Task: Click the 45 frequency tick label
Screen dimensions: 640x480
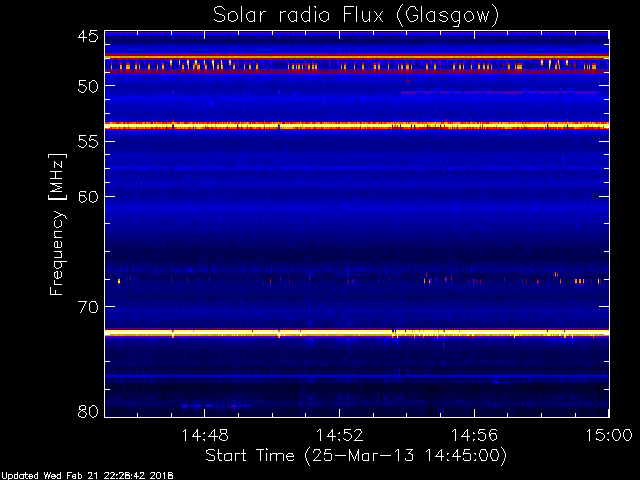Action: [88, 37]
